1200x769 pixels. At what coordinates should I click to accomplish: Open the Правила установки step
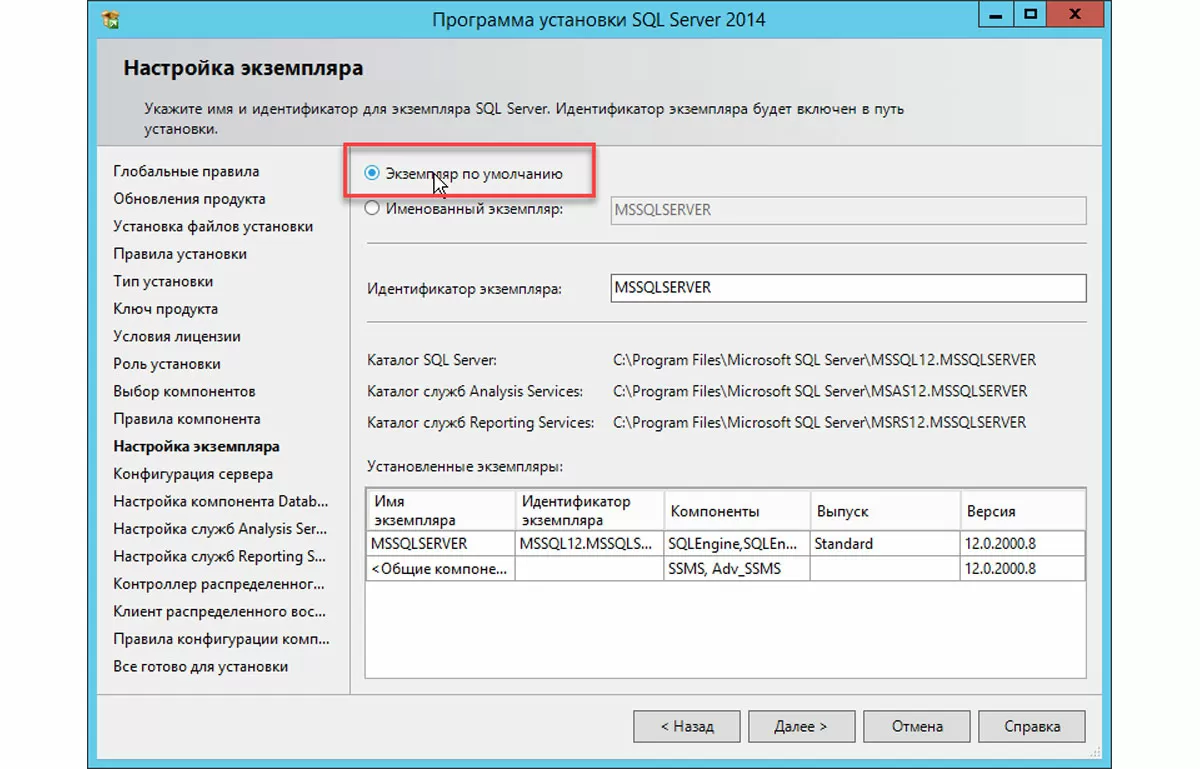[x=180, y=254]
